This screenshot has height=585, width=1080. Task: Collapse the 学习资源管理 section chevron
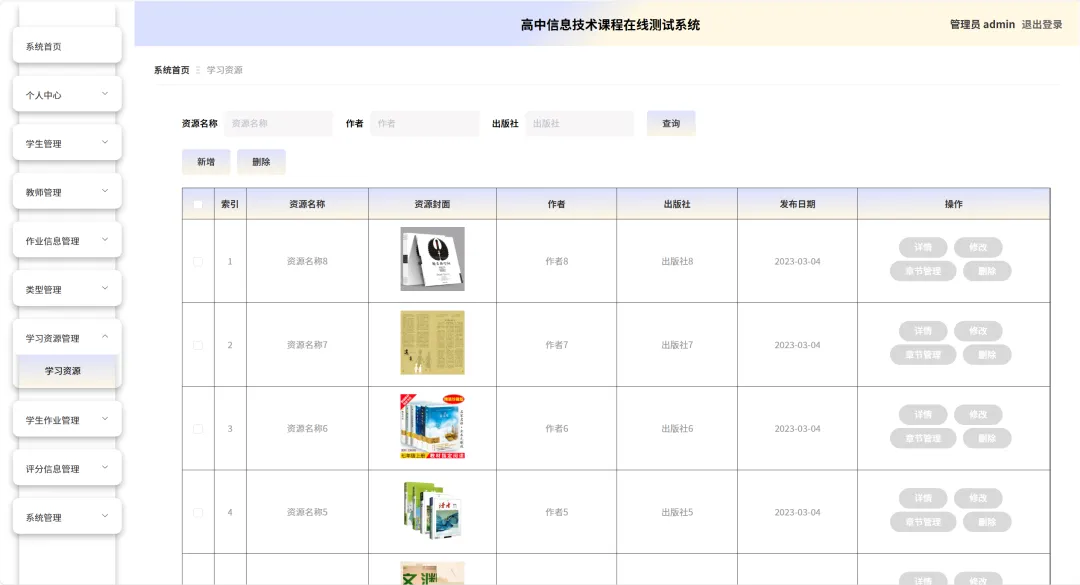click(x=105, y=337)
